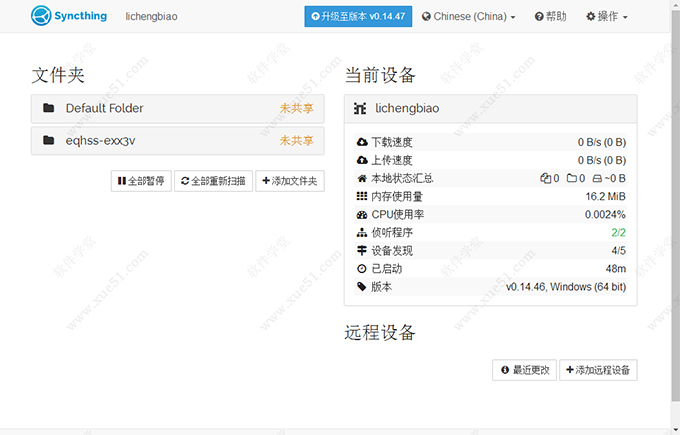Rescan all folders with 全部重新扫描
Viewport: 680px width, 435px height.
click(x=213, y=181)
